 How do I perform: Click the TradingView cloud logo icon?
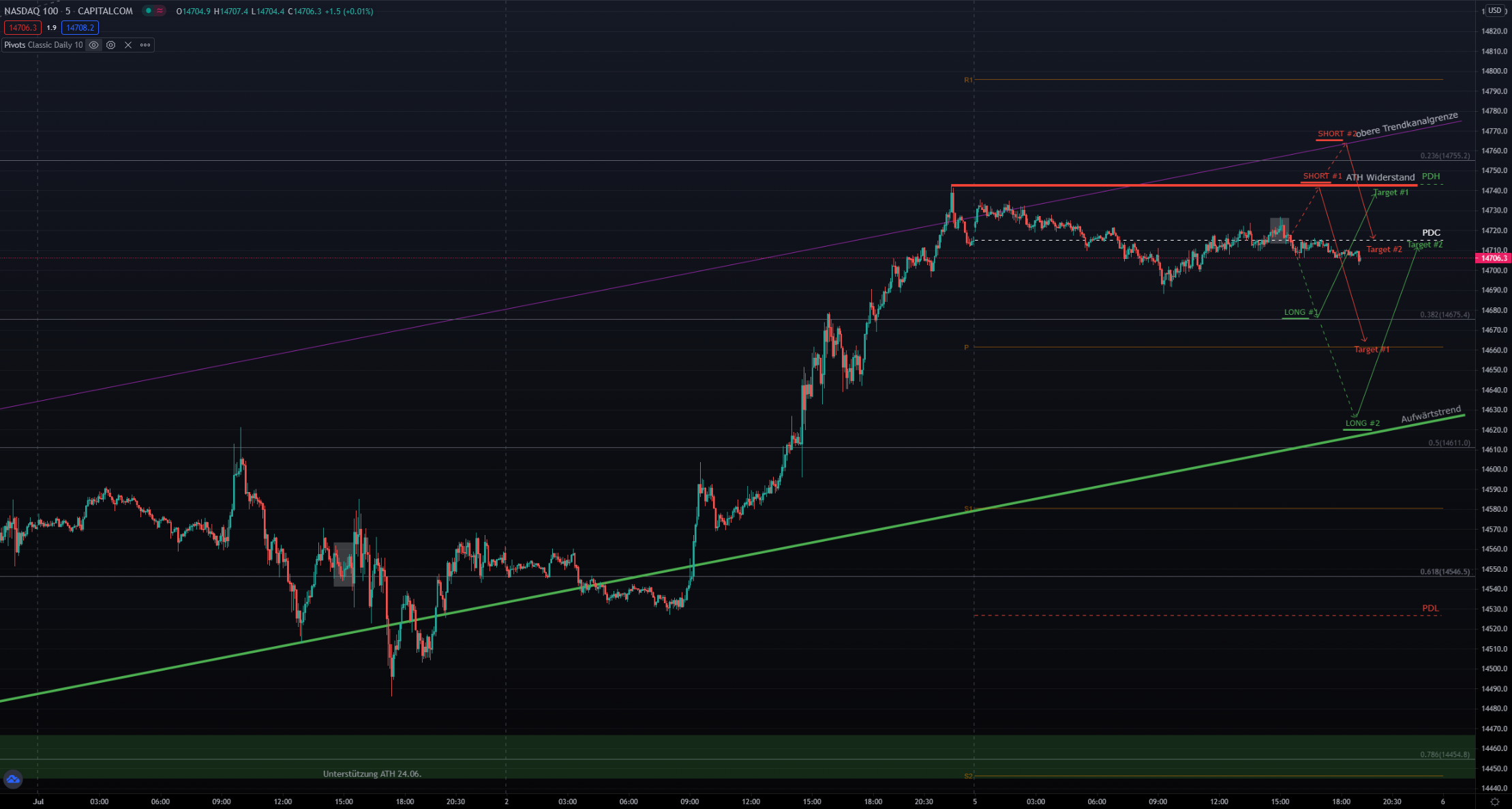click(13, 779)
